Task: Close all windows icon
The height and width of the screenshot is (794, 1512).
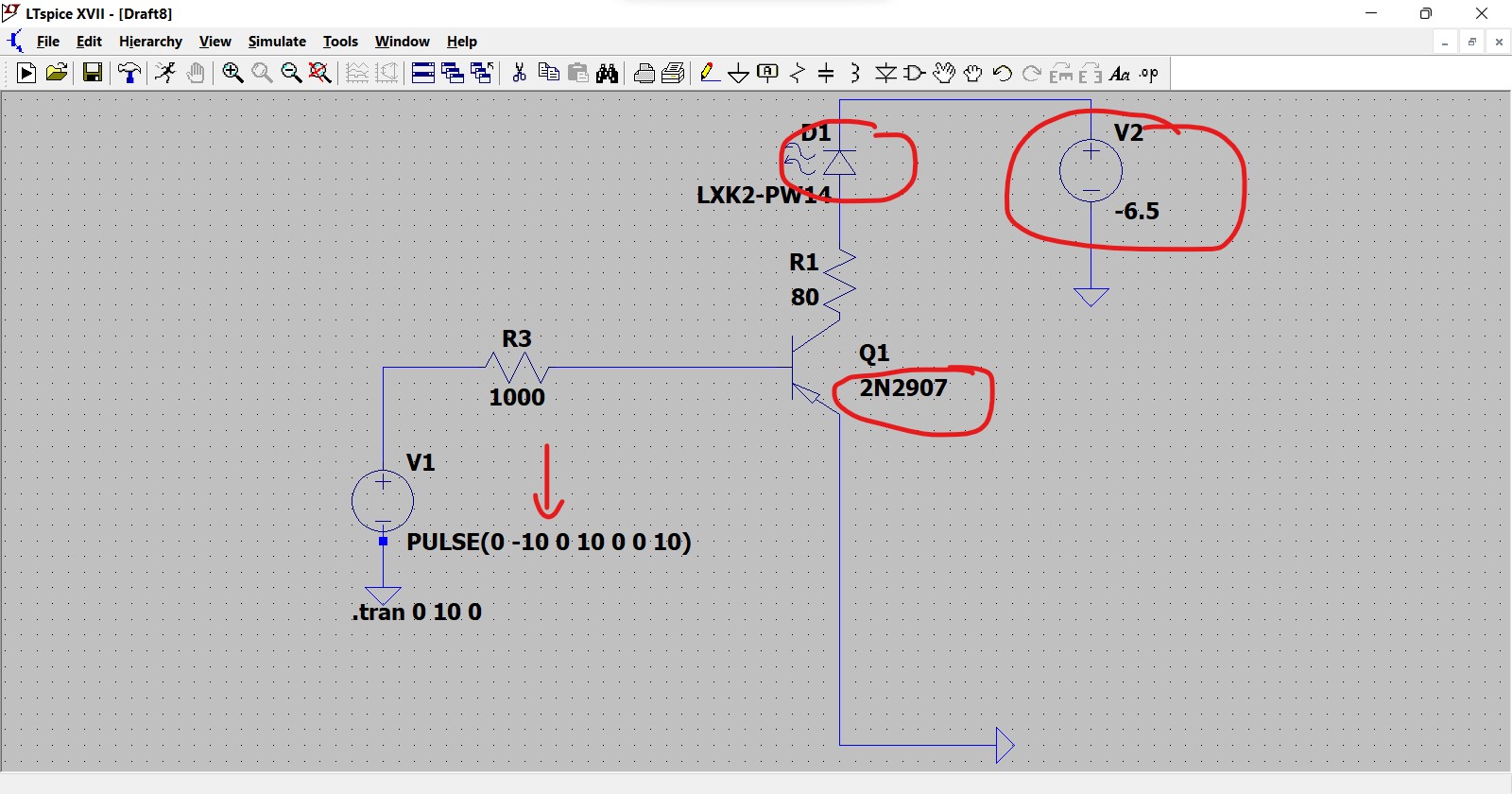Action: [482, 73]
